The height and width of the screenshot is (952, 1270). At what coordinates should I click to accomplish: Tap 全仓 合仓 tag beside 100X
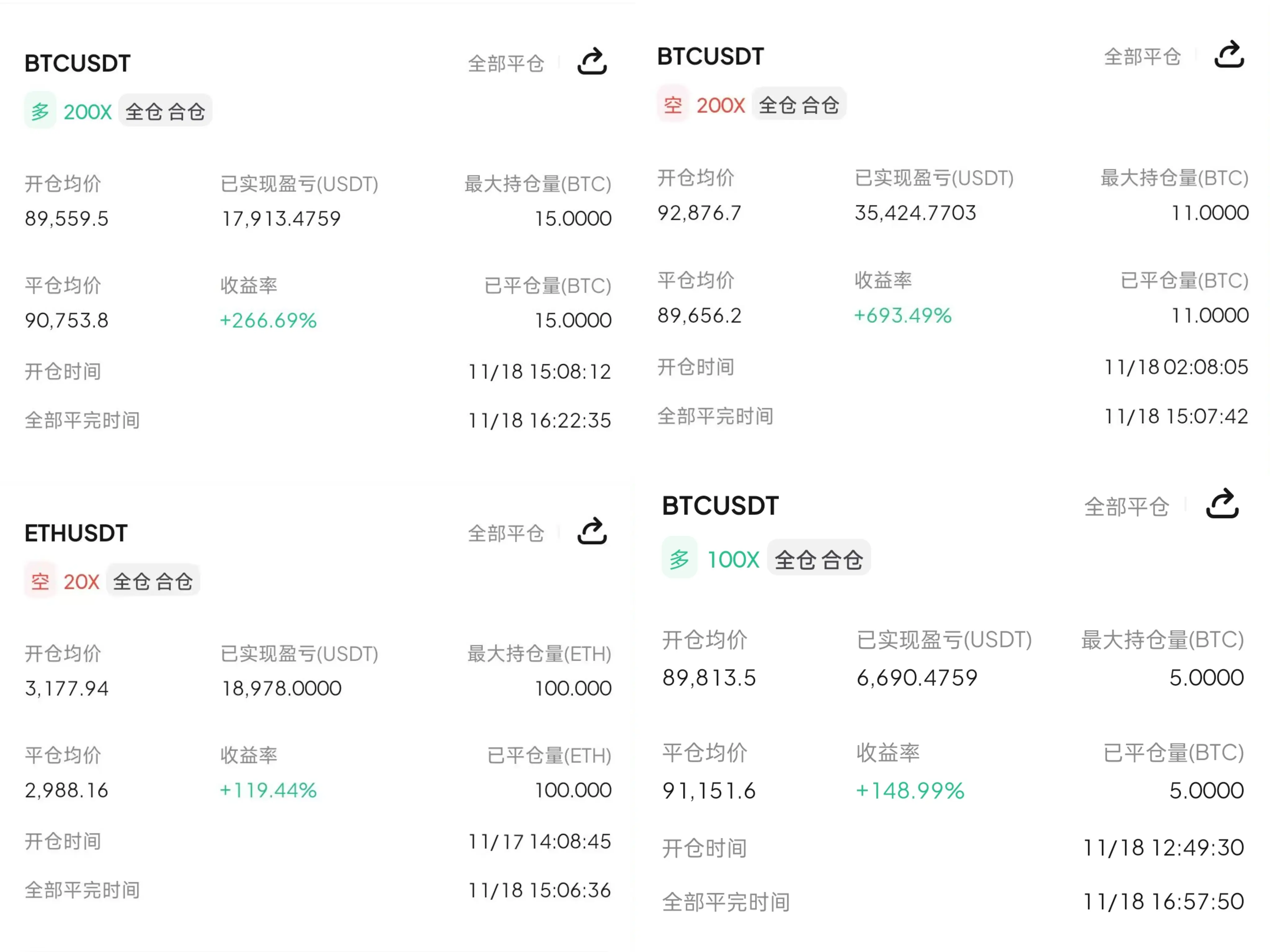click(818, 559)
